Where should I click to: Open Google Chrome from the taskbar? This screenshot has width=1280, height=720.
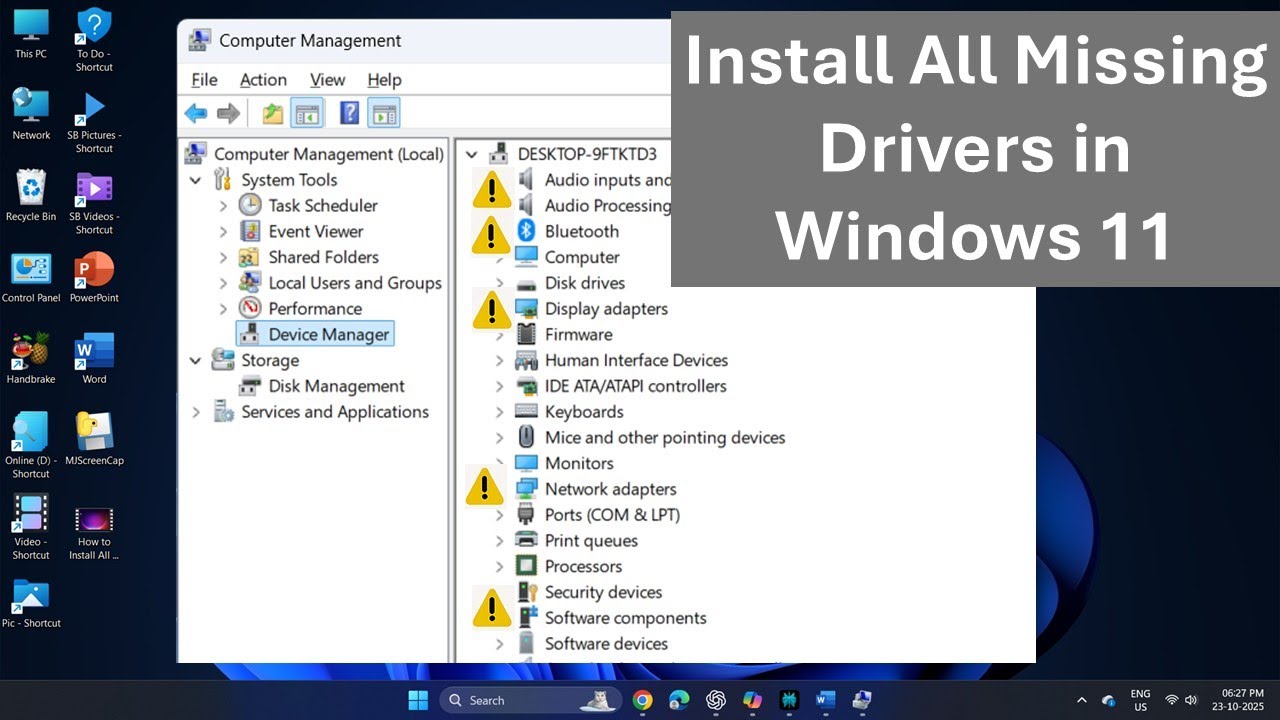click(643, 700)
